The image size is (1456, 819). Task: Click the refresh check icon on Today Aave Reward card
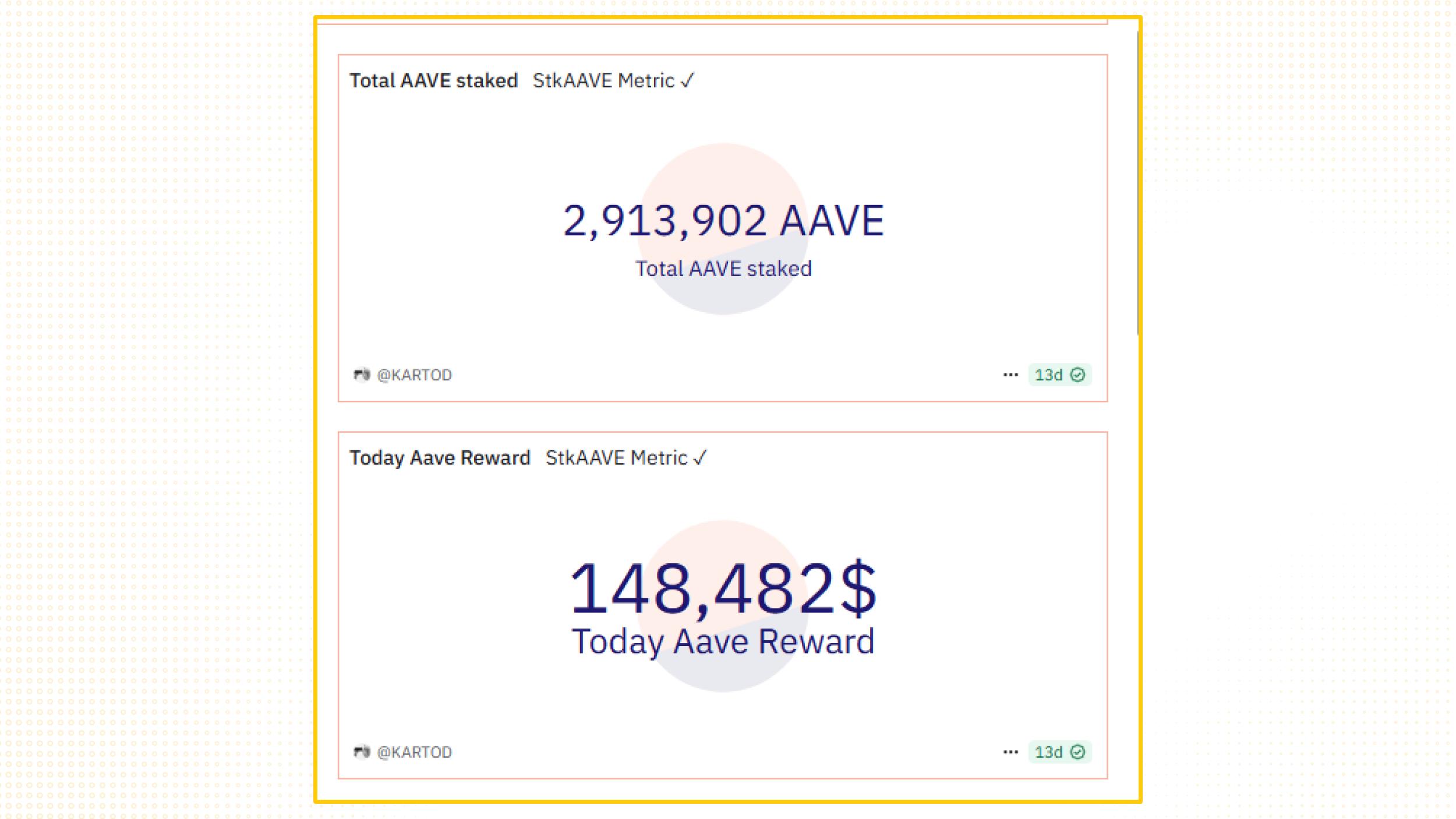(1077, 752)
